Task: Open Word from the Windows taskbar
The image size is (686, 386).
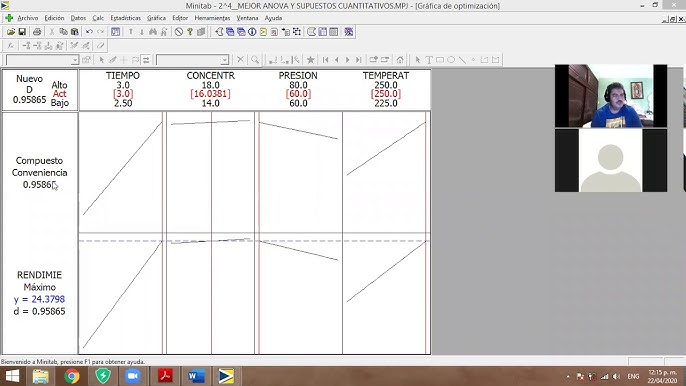Action: point(196,376)
